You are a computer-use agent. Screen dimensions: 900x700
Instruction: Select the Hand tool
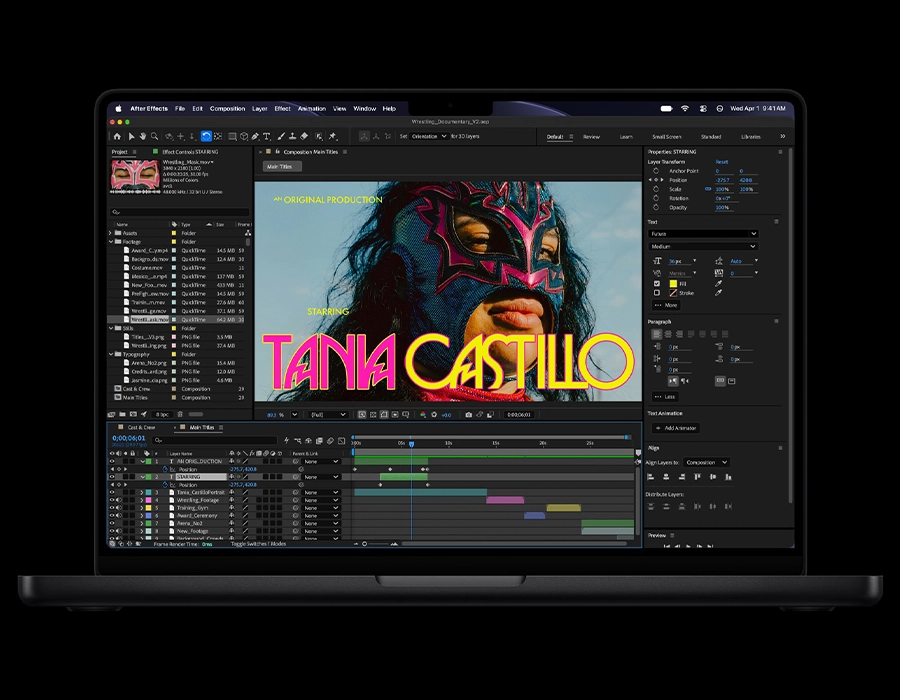[143, 137]
